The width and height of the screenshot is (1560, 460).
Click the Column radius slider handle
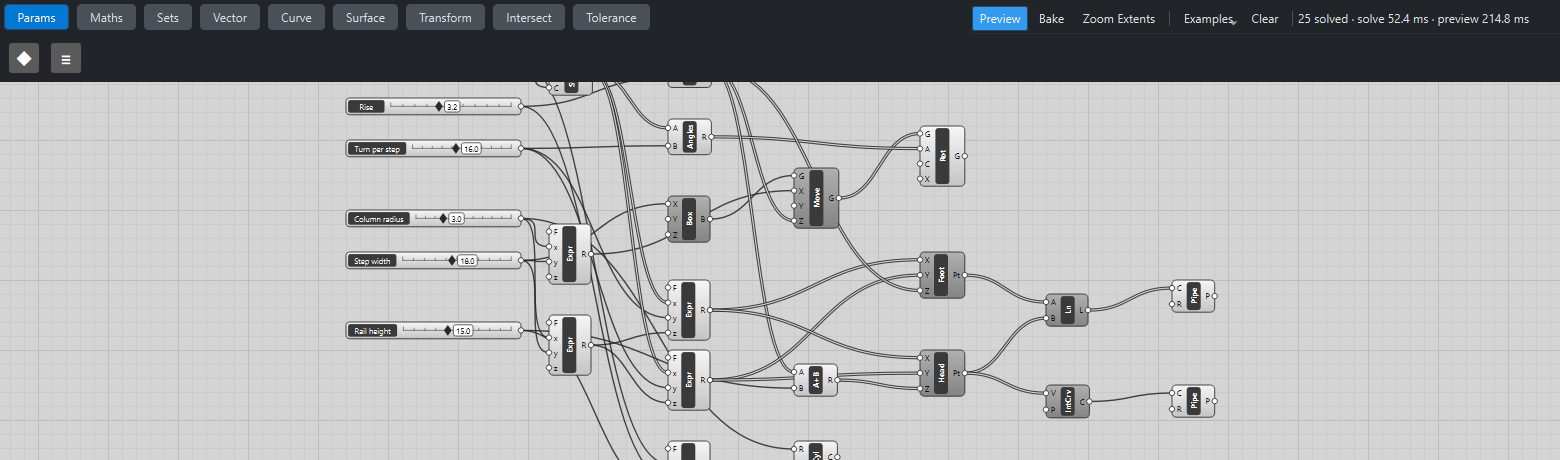[x=444, y=218]
